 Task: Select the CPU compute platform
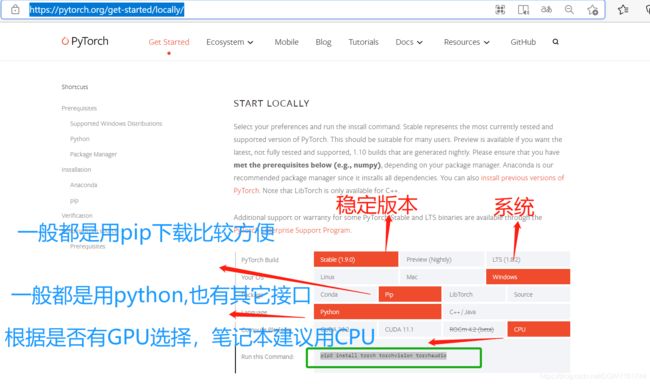click(x=538, y=329)
